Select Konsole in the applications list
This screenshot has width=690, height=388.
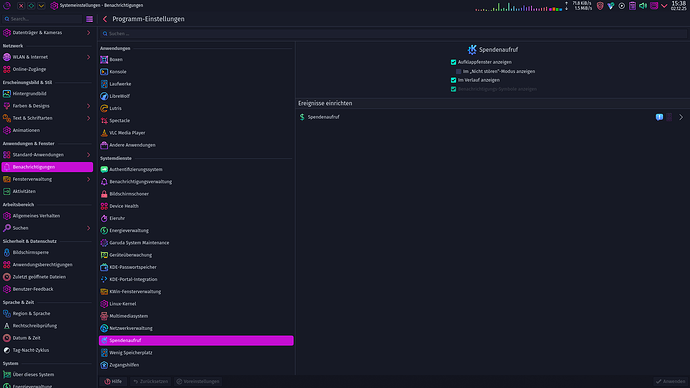196,72
